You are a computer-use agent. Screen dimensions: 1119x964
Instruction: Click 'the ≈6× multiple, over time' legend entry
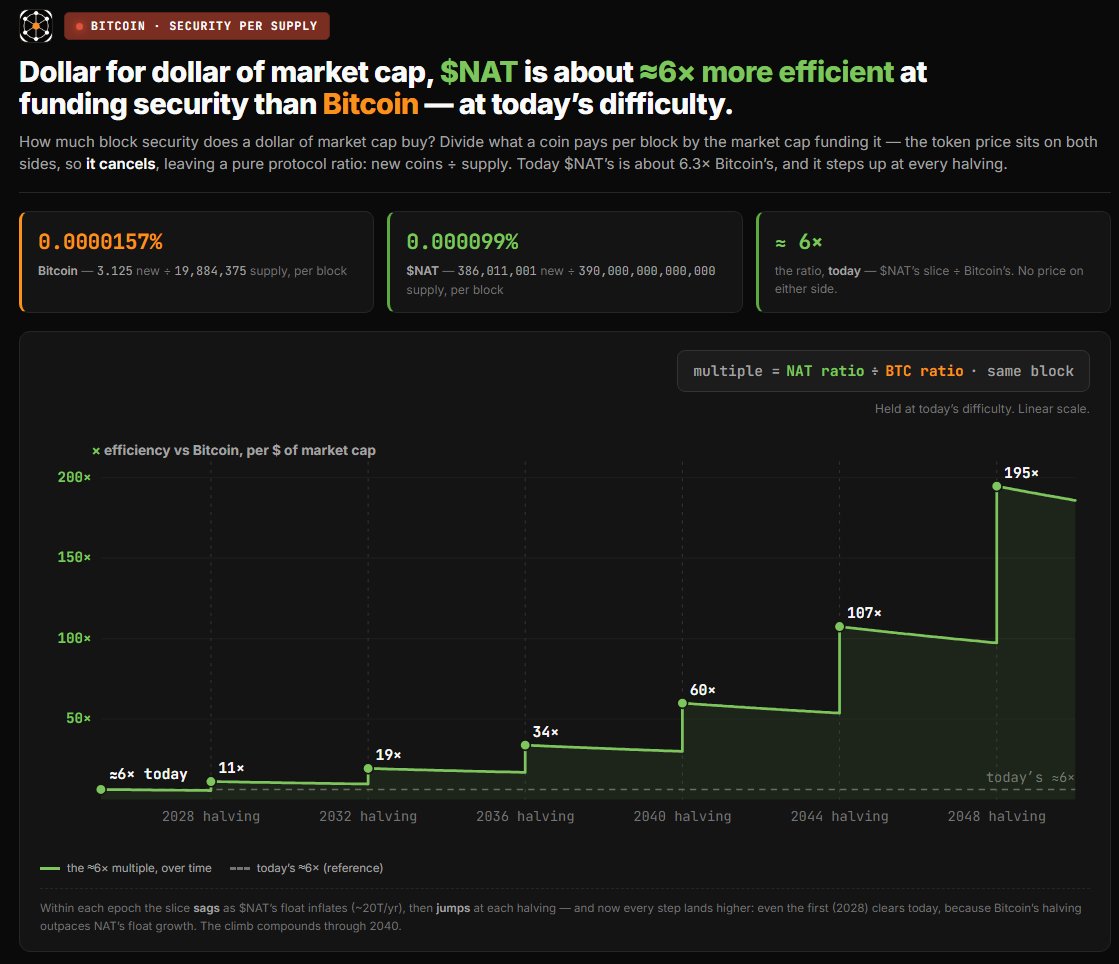pyautogui.click(x=126, y=868)
